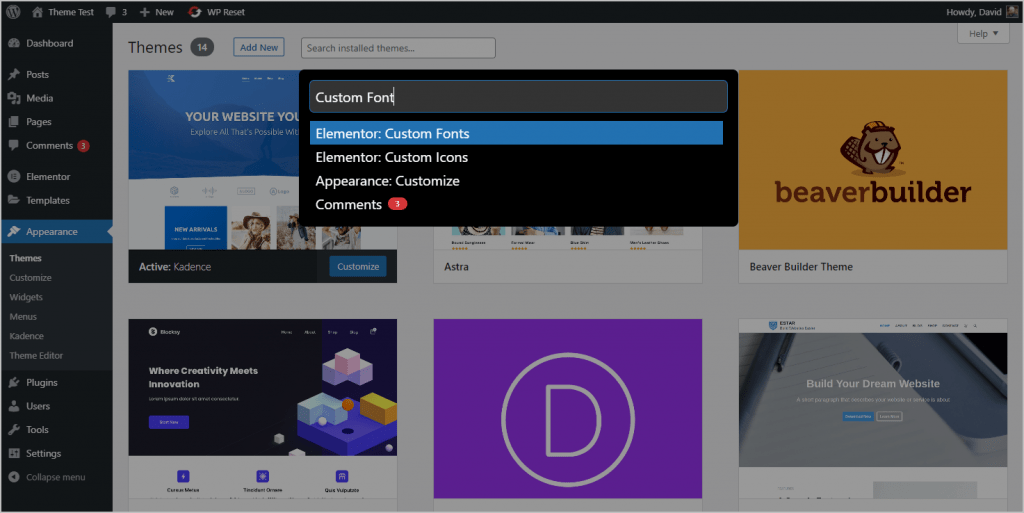Image resolution: width=1024 pixels, height=513 pixels.
Task: Click the Plugins plug icon
Action: [x=14, y=382]
